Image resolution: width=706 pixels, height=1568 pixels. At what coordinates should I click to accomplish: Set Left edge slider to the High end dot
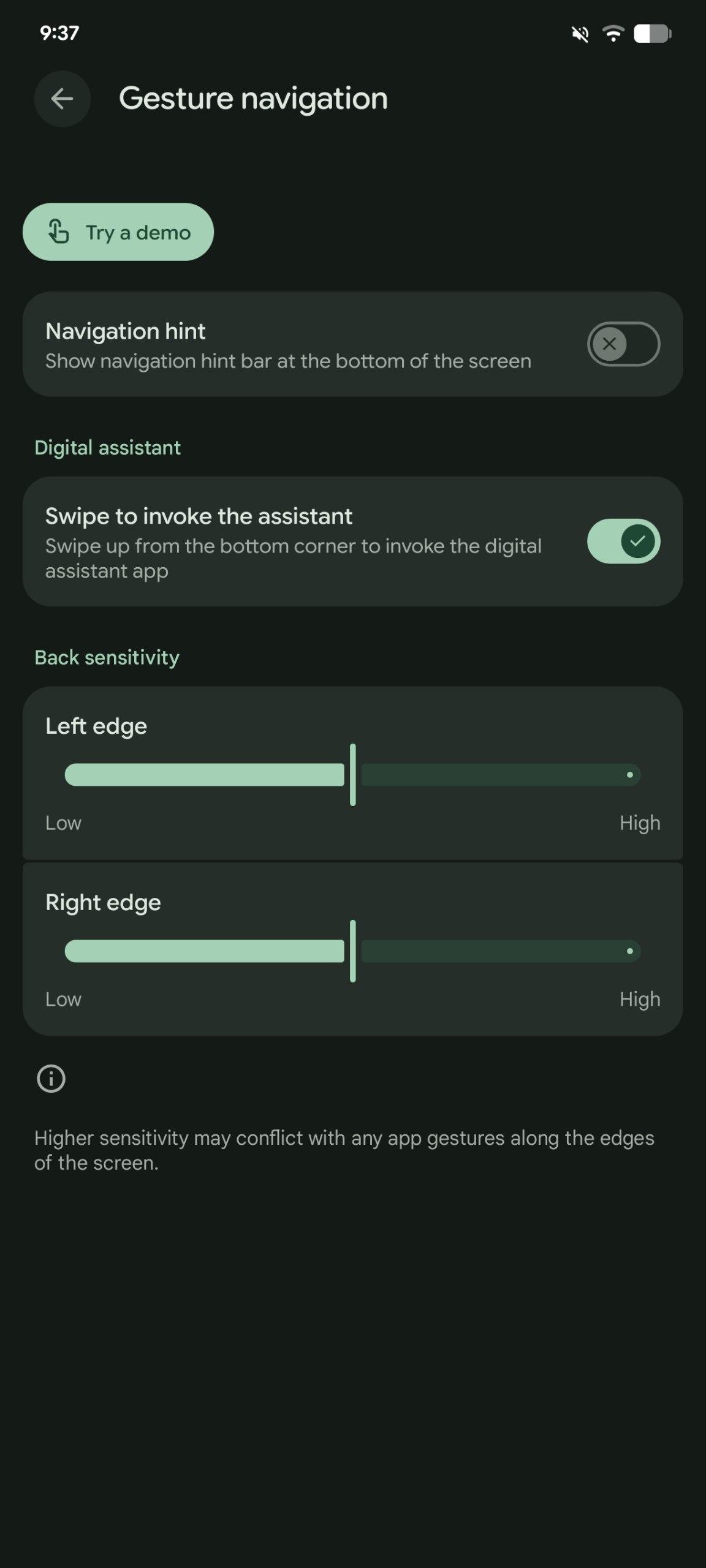point(629,775)
